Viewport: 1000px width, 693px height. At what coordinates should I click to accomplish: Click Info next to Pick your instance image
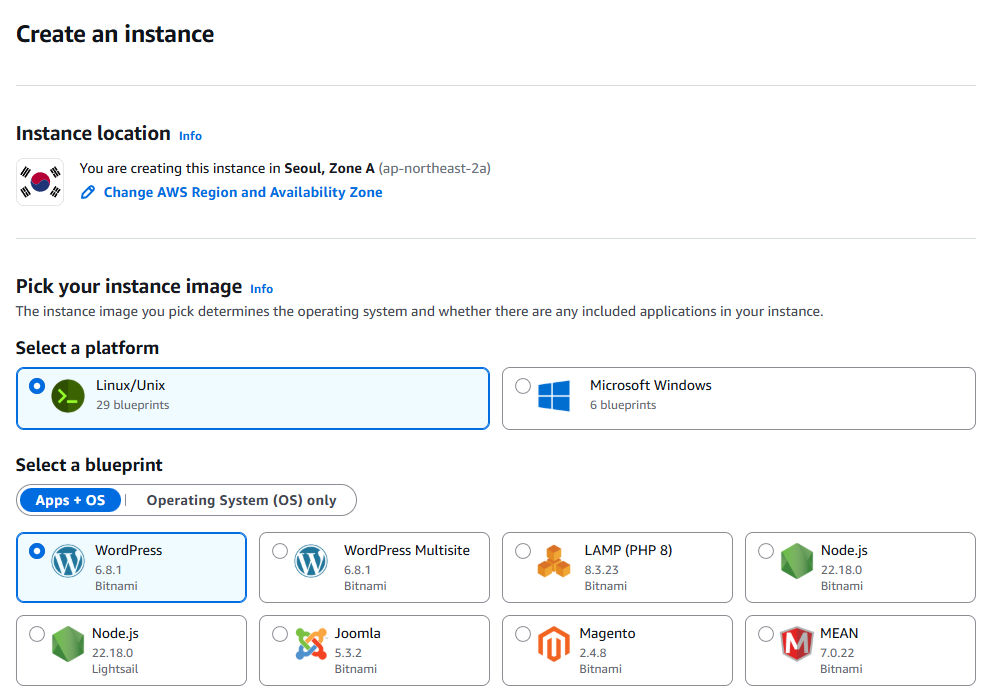point(261,288)
